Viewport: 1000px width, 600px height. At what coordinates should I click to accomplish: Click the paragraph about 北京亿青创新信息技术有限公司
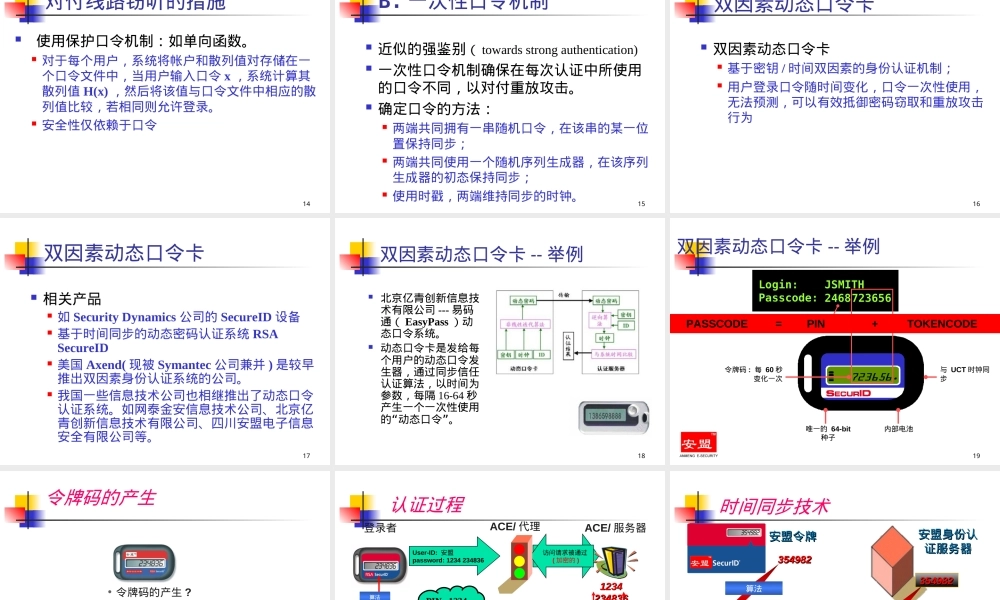[430, 316]
